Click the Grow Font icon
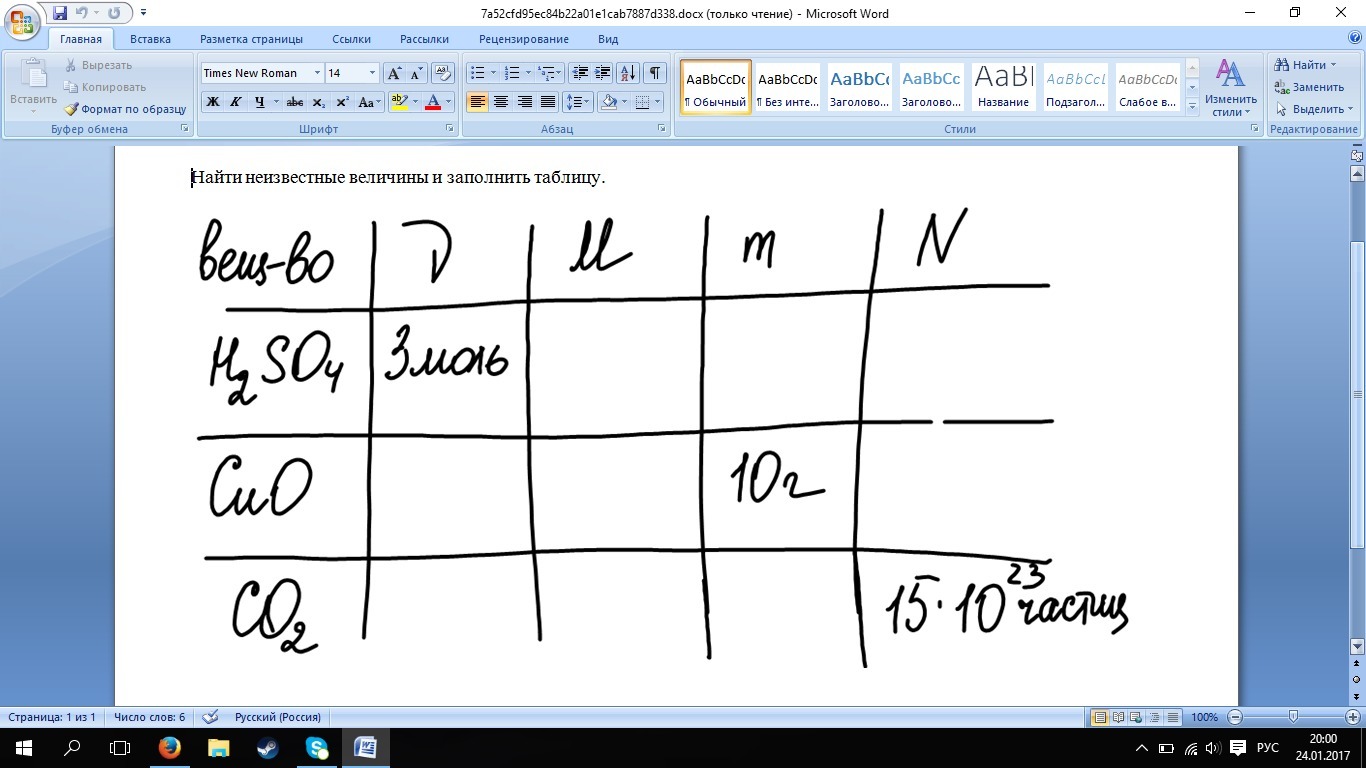Viewport: 1366px width, 768px height. (395, 73)
